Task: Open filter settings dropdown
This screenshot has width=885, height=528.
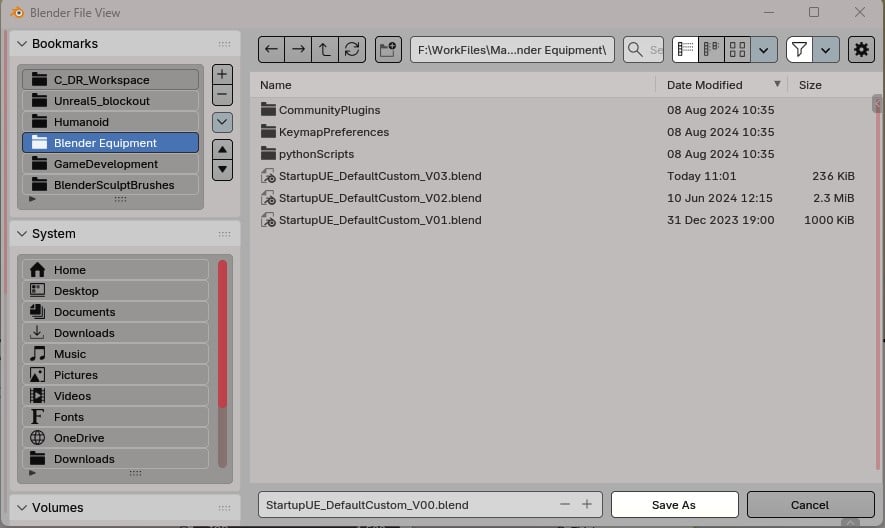Action: (x=826, y=50)
